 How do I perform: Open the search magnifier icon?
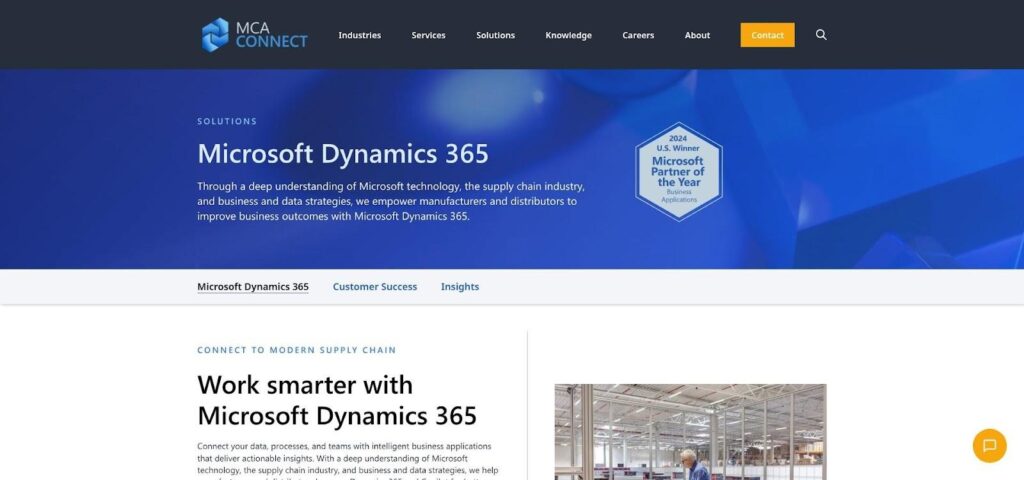tap(821, 35)
